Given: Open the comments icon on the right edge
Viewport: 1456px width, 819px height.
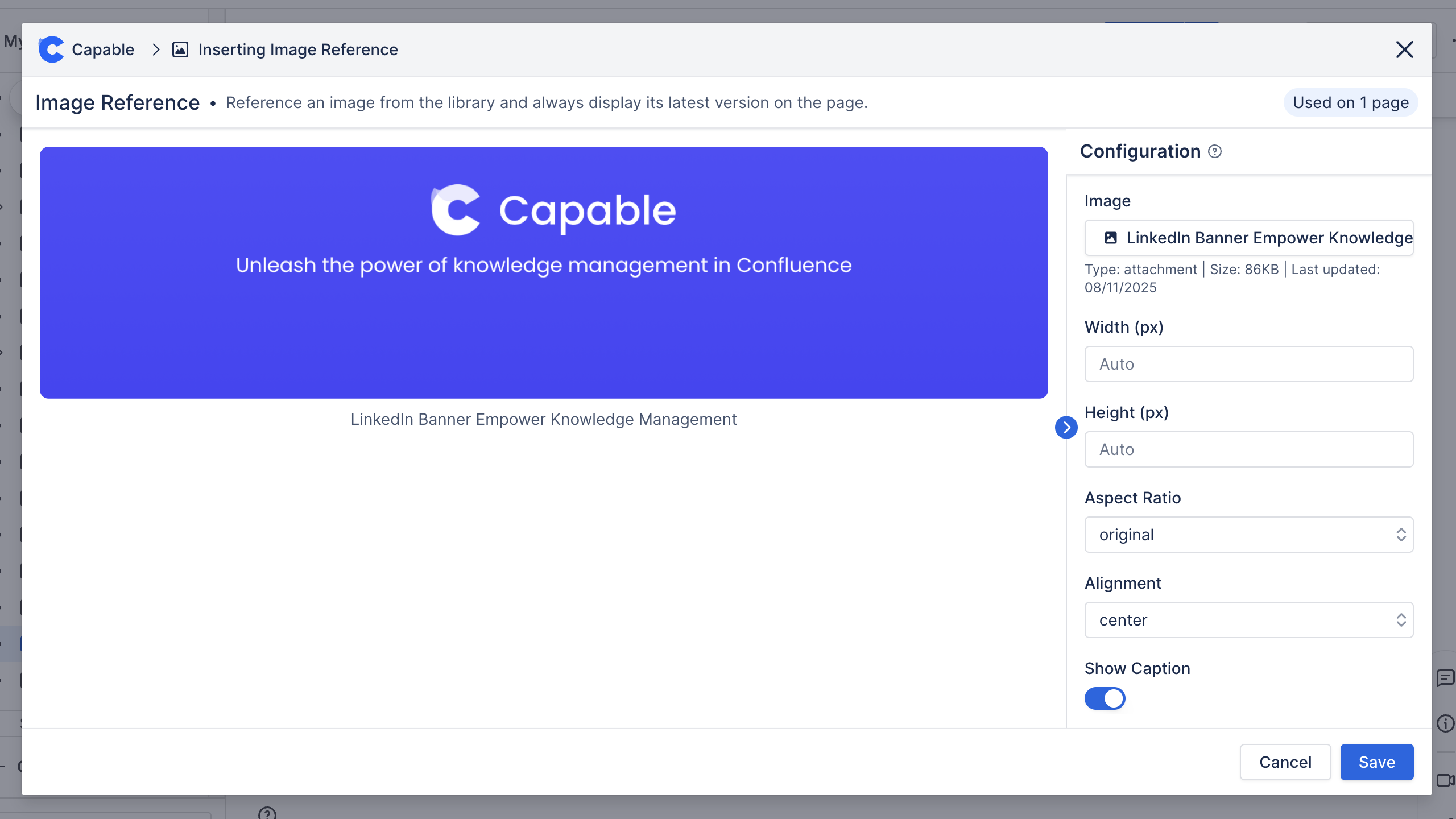Looking at the screenshot, I should pos(1445,678).
